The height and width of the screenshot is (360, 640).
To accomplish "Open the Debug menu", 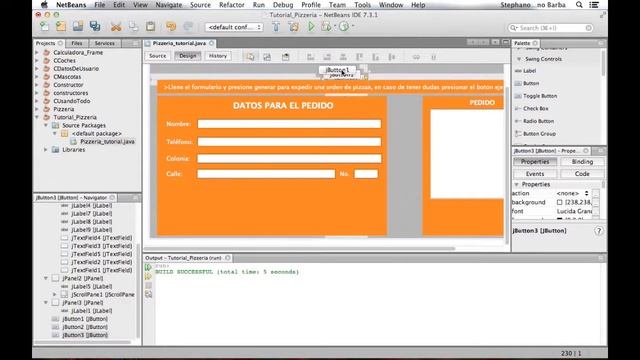I will pyautogui.click(x=283, y=5).
